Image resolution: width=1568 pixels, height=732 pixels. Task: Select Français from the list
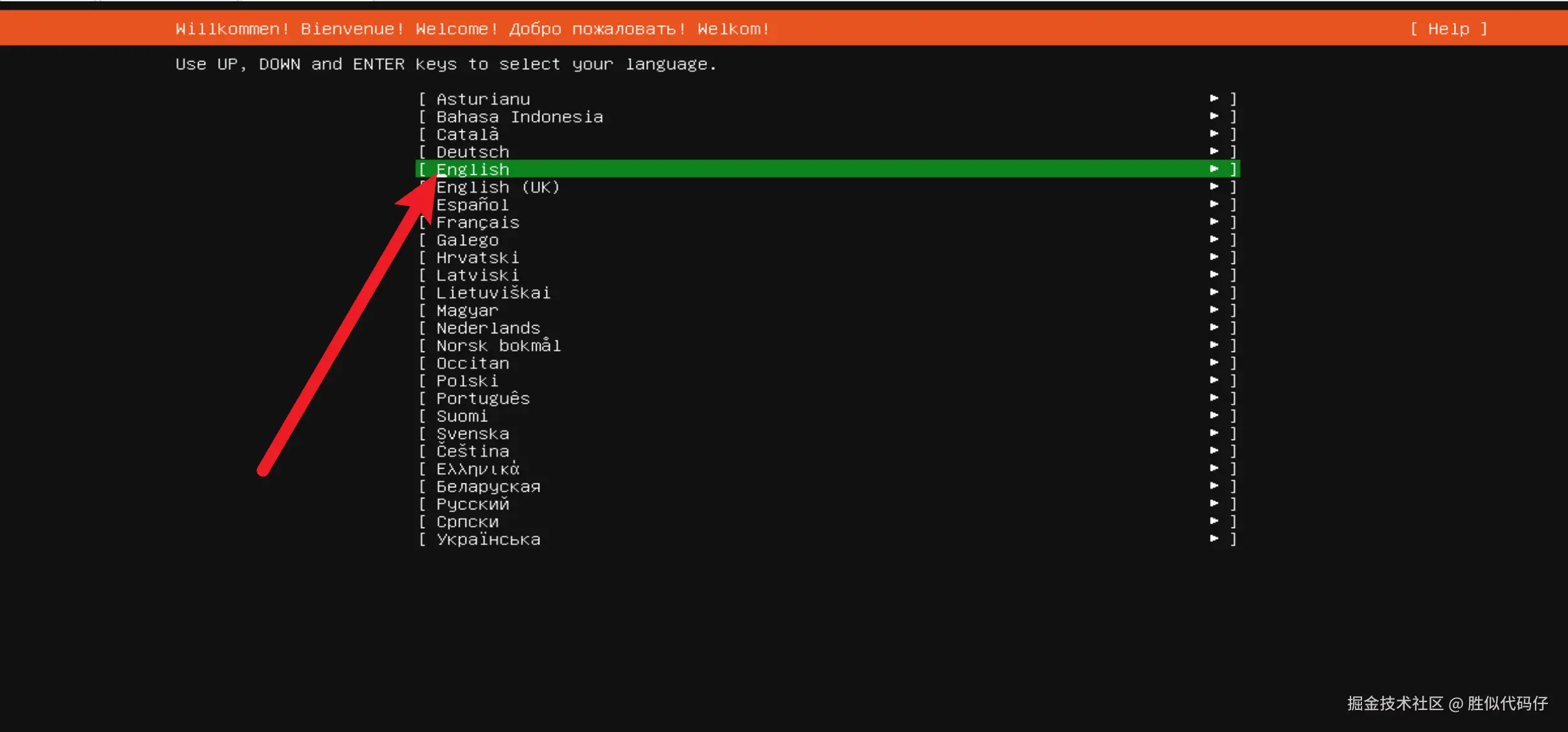[x=478, y=223]
